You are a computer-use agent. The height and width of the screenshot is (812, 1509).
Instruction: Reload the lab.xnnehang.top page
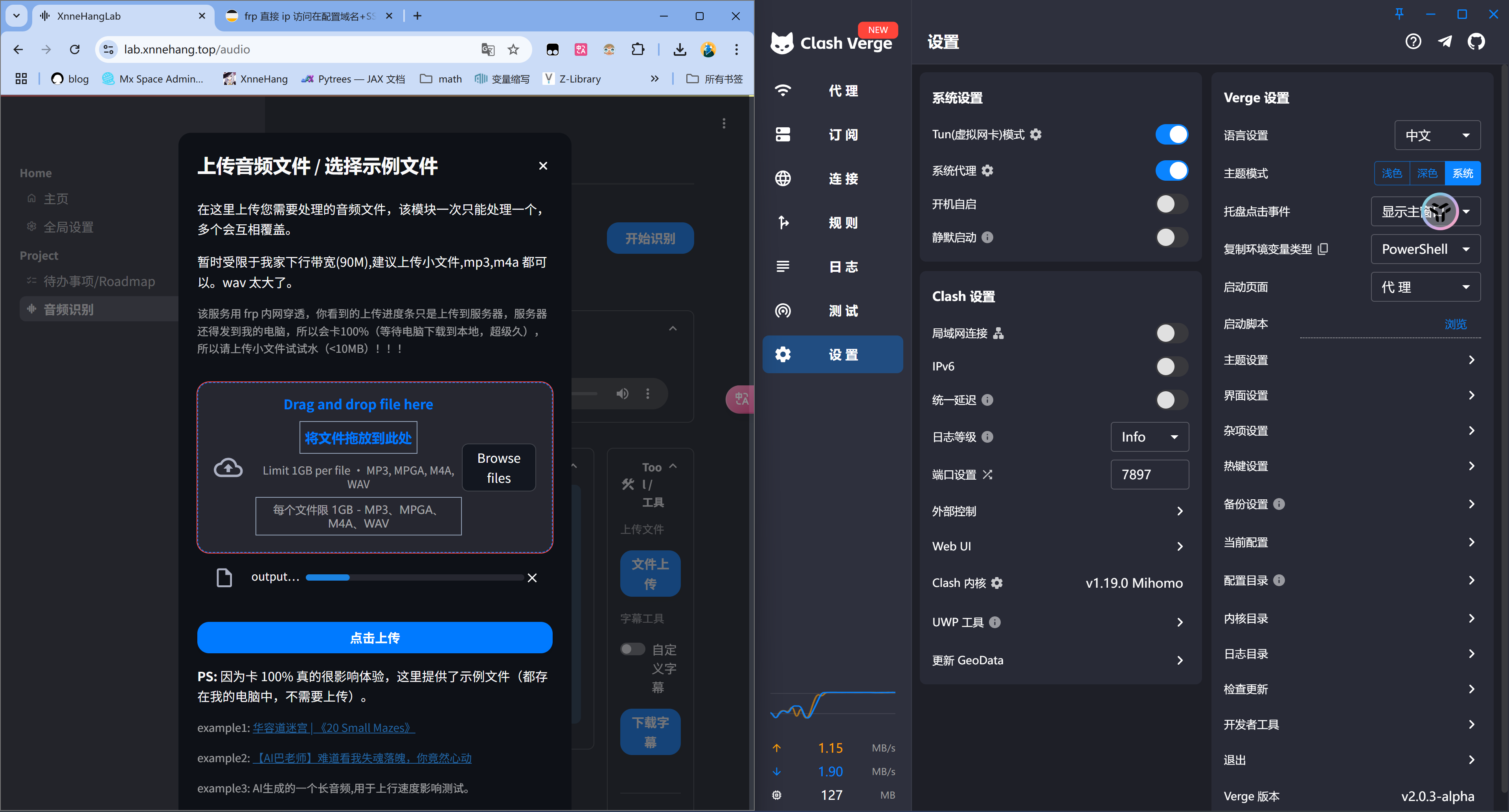[x=74, y=50]
